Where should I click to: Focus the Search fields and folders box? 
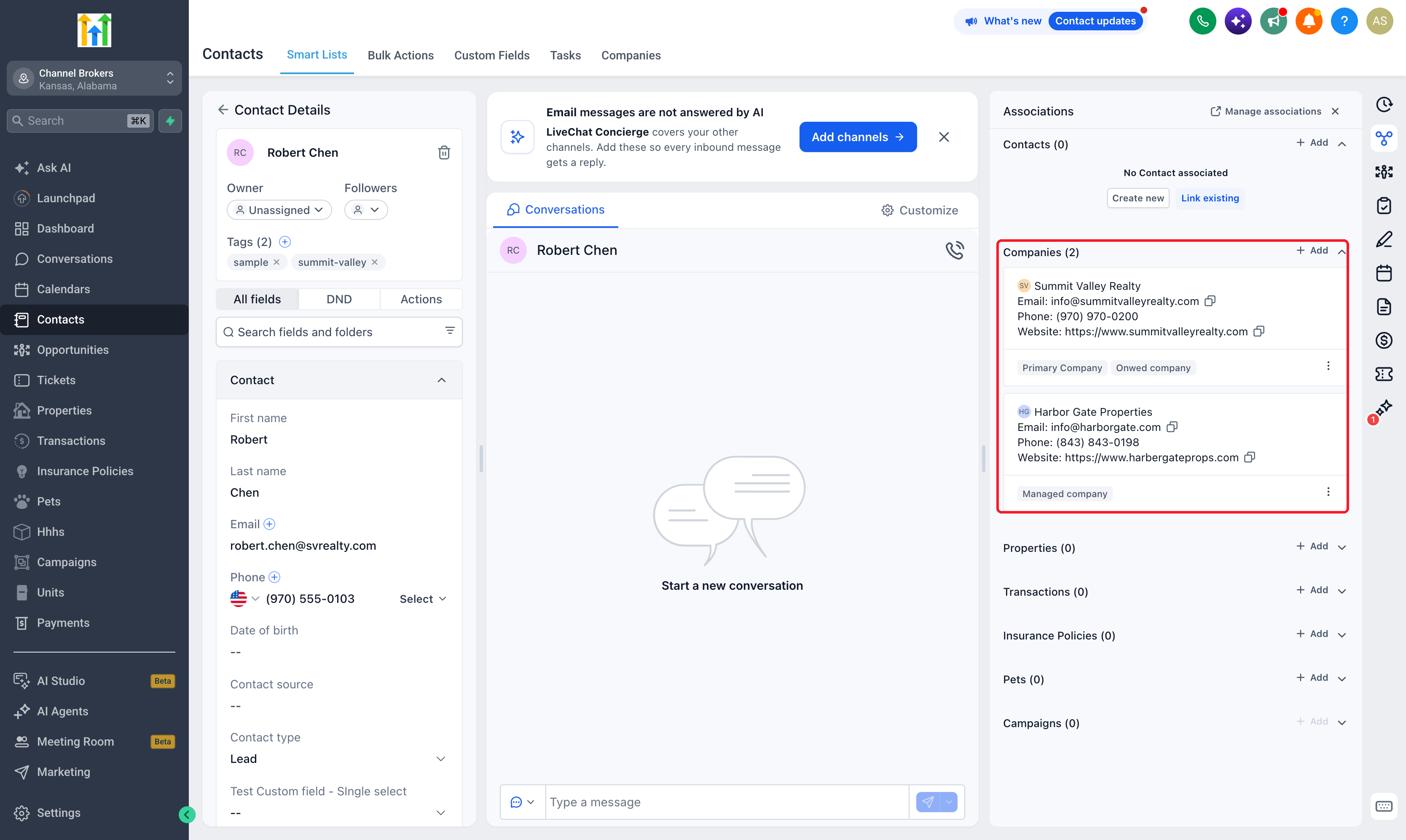(x=338, y=332)
